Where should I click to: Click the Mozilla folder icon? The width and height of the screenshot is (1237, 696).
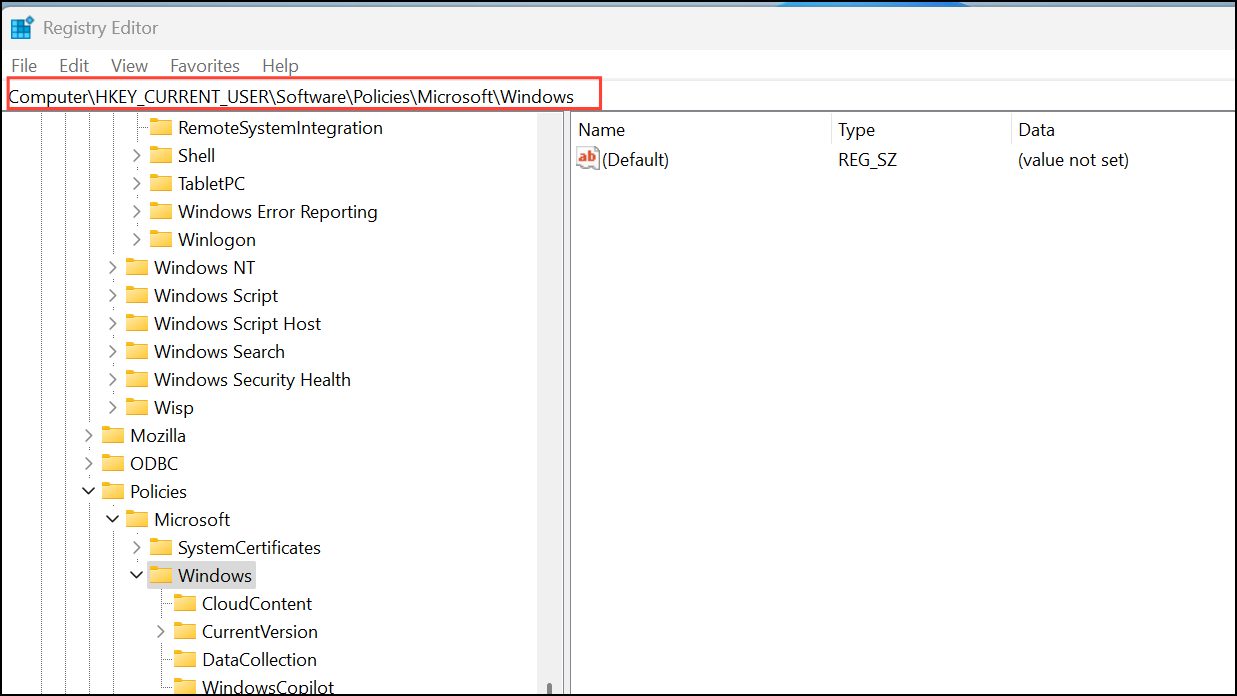(x=113, y=436)
